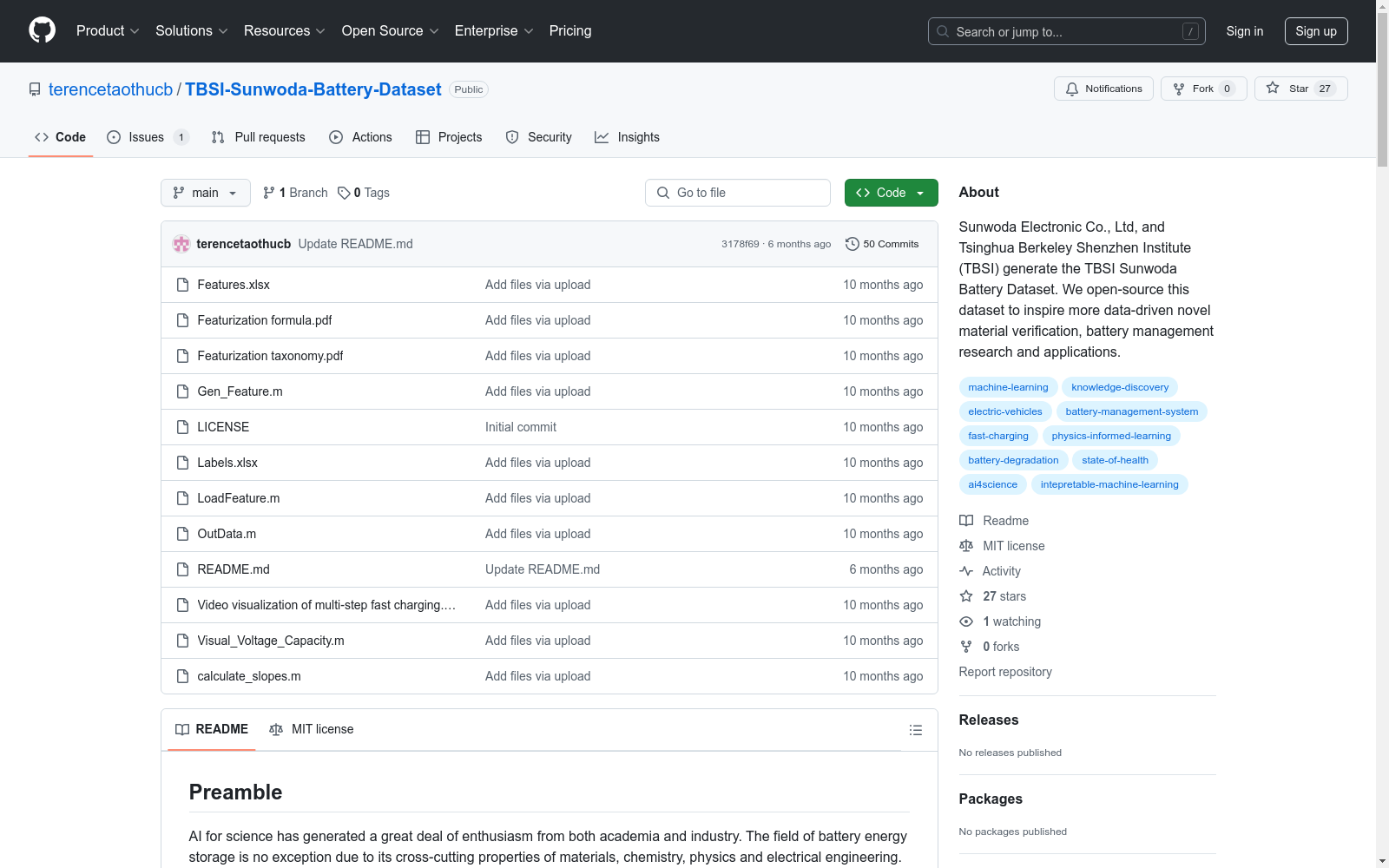Click the file icon beside Gen_Feature.m
1389x868 pixels.
pyautogui.click(x=182, y=391)
